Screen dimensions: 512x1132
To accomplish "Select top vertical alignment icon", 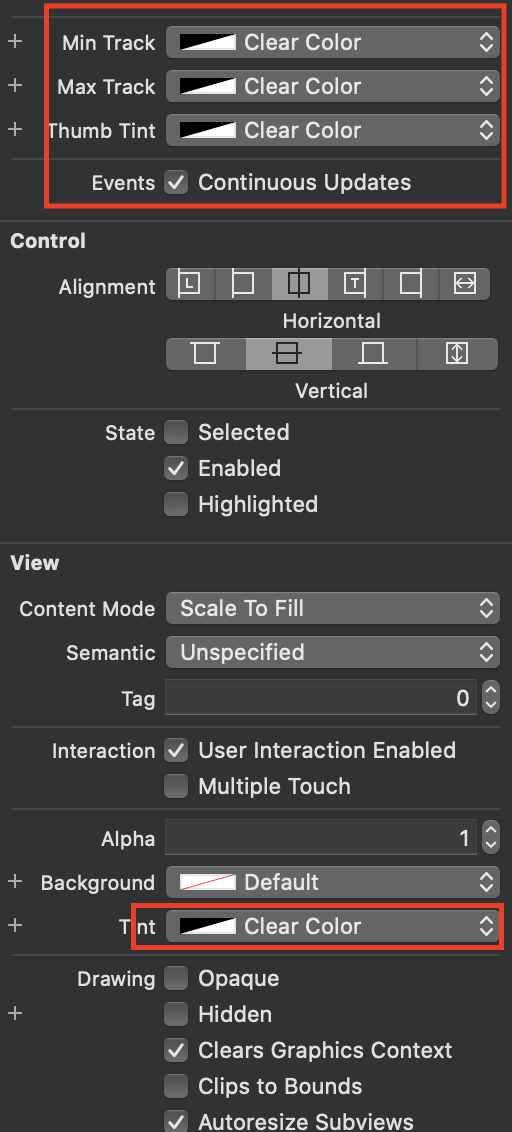I will [205, 354].
